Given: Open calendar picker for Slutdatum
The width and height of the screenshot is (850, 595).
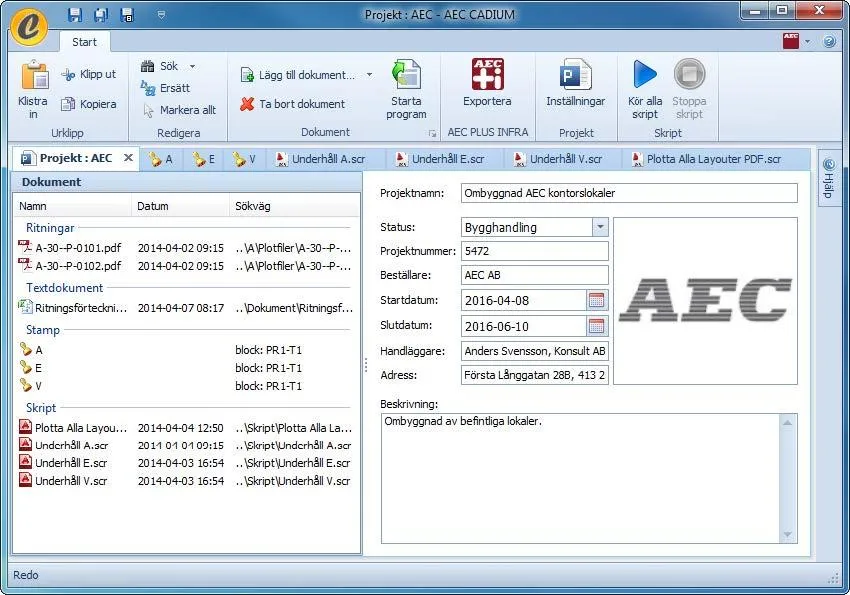Looking at the screenshot, I should tap(597, 326).
